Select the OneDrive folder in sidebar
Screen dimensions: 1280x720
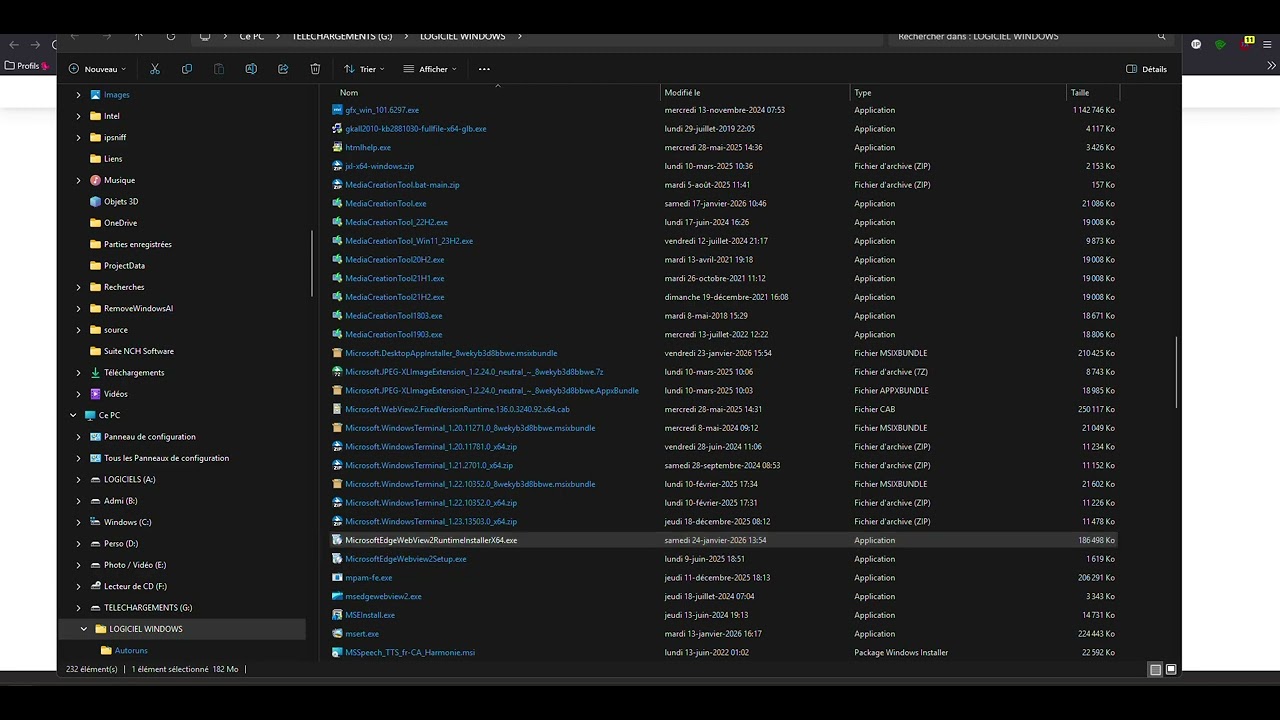[x=120, y=223]
